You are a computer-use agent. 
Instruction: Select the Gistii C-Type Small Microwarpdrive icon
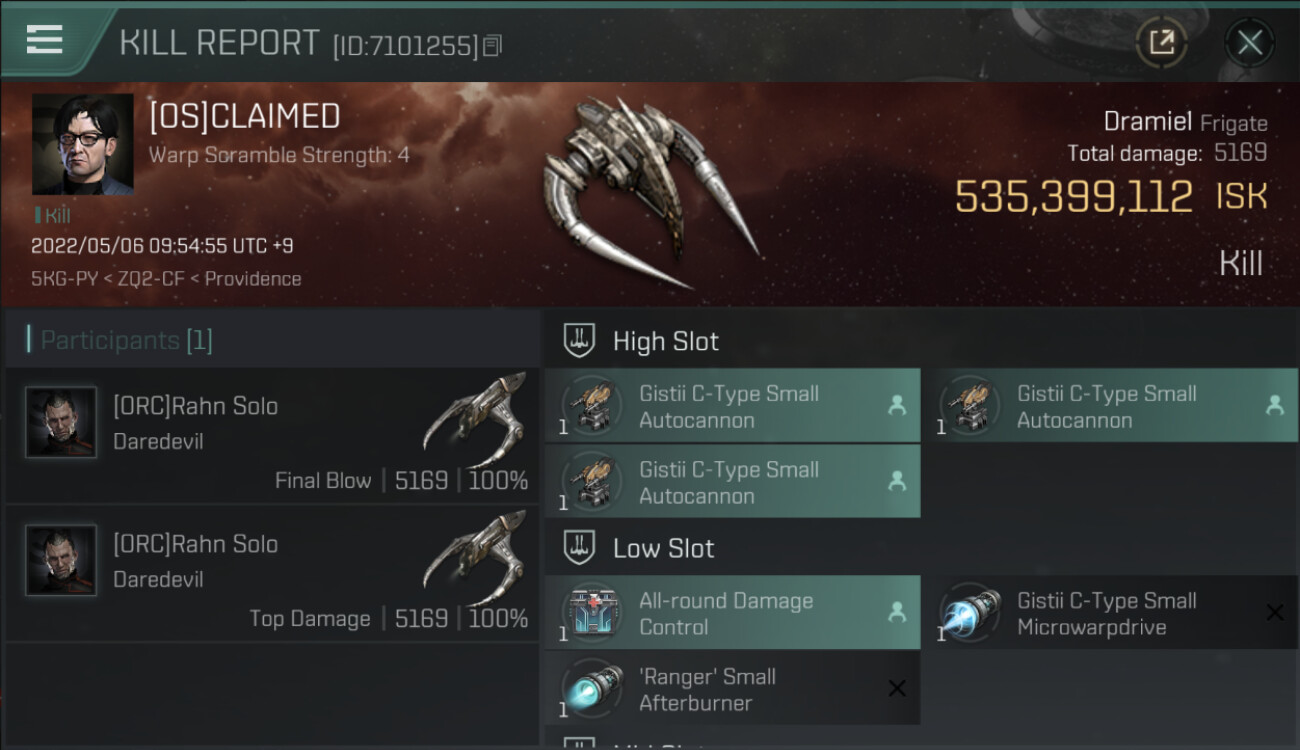point(970,613)
